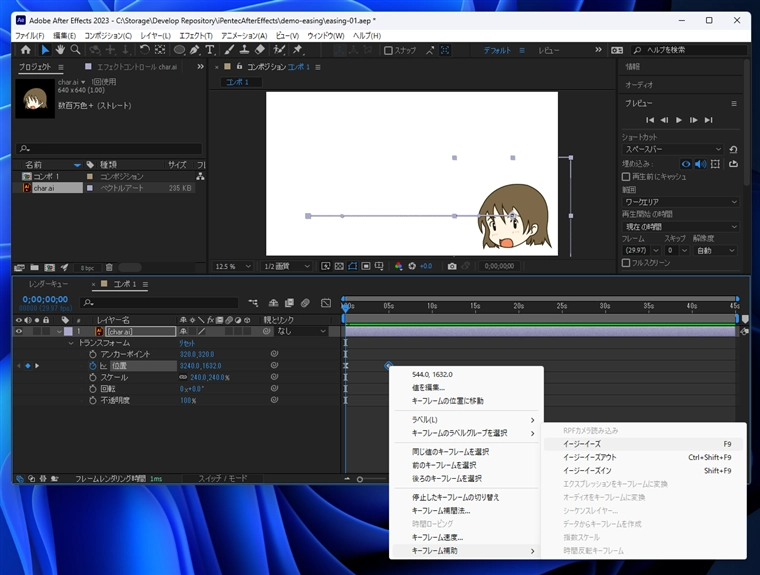Choose イージーイーズ from submenu
Viewport: 760px width, 575px height.
point(643,444)
